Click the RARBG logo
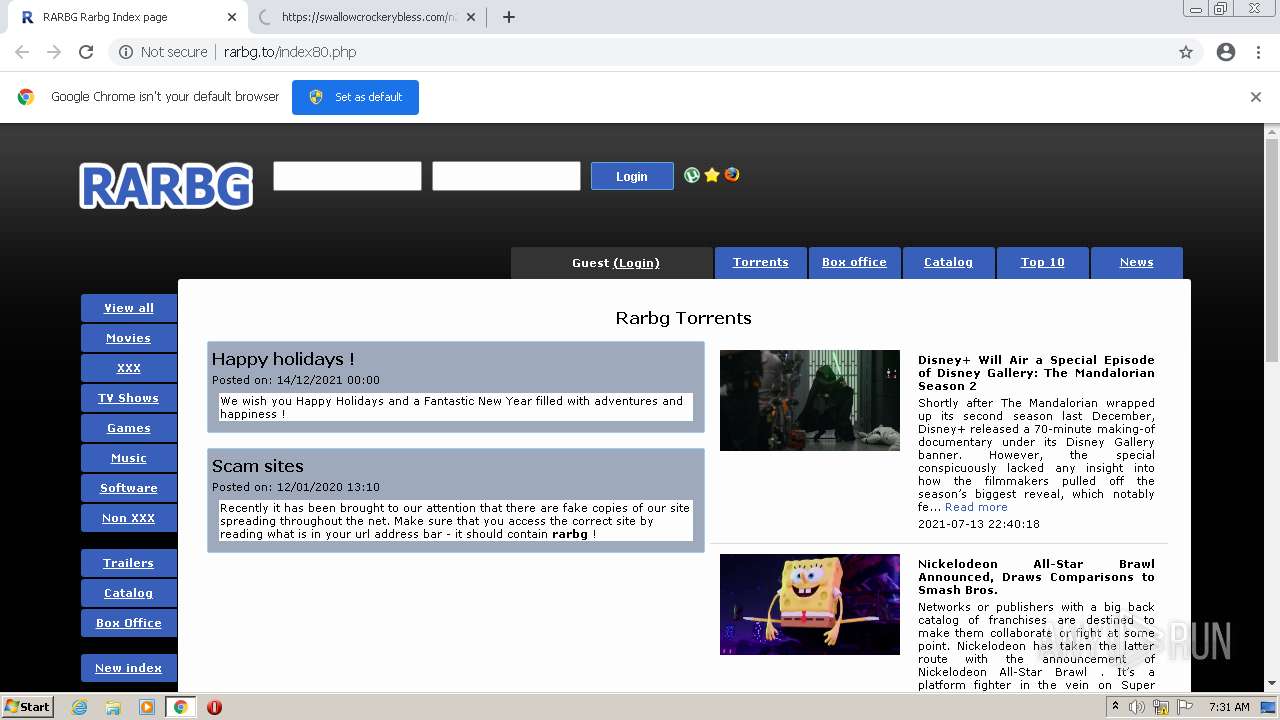Viewport: 1280px width, 720px height. coord(166,186)
